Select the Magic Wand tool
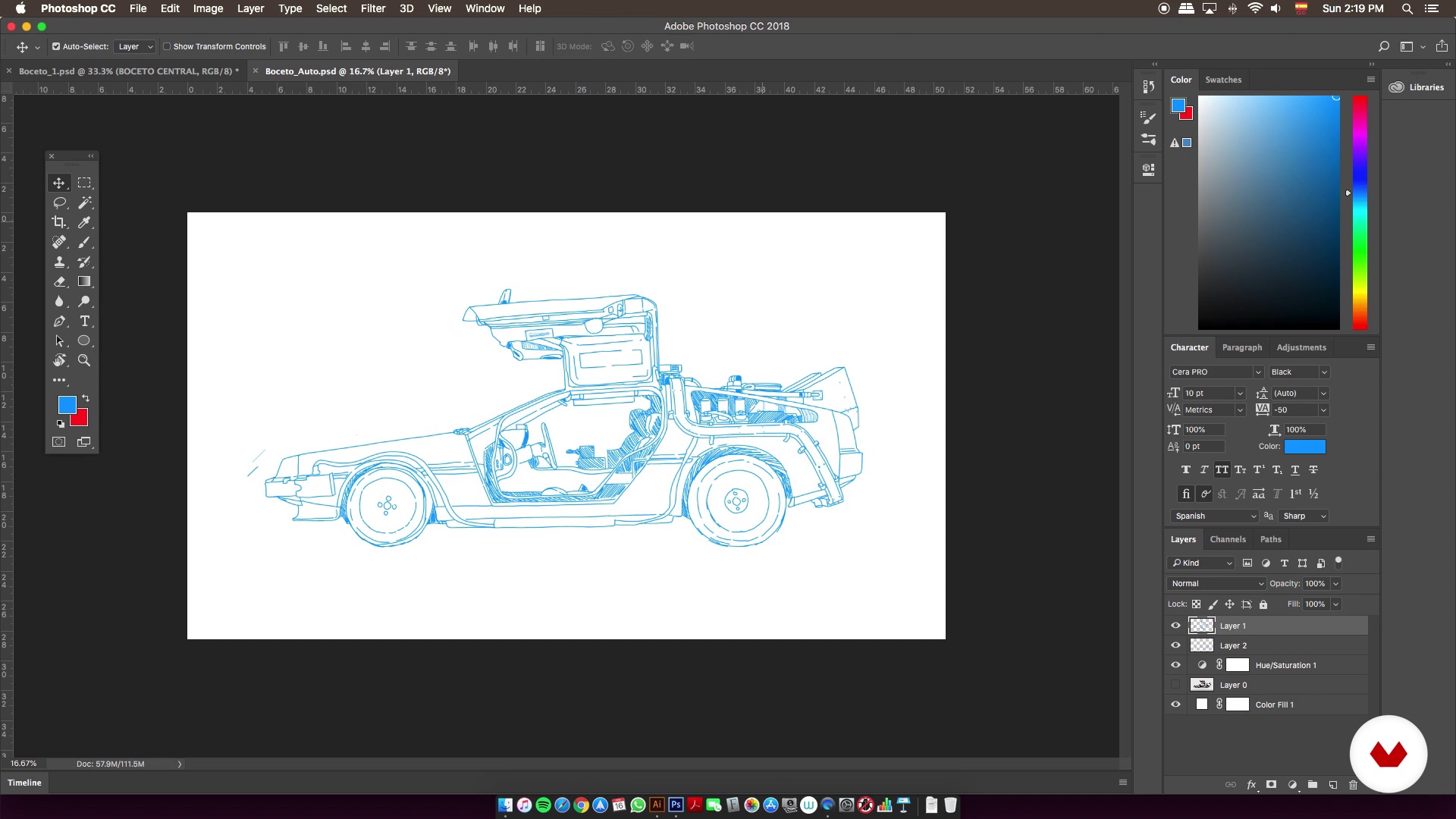 (84, 202)
